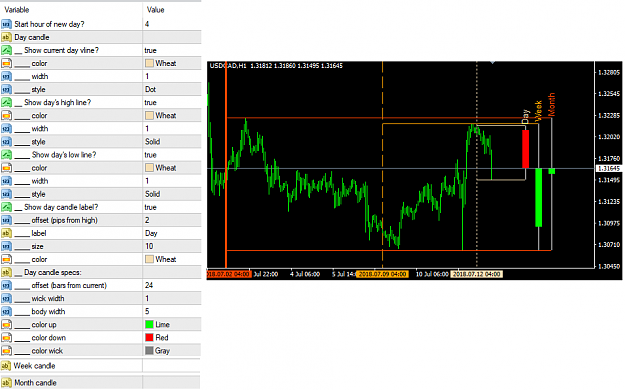Click the string icon for 'Day candle specs:'
625x390 pixels.
[6, 273]
